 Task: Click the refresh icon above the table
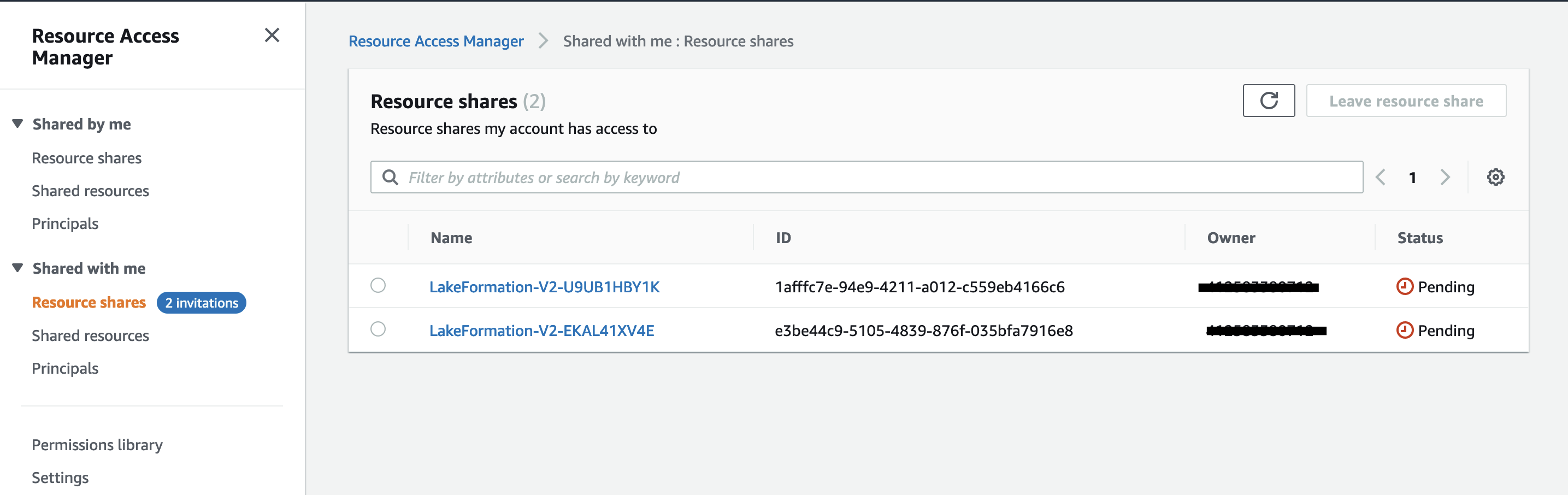pyautogui.click(x=1269, y=101)
